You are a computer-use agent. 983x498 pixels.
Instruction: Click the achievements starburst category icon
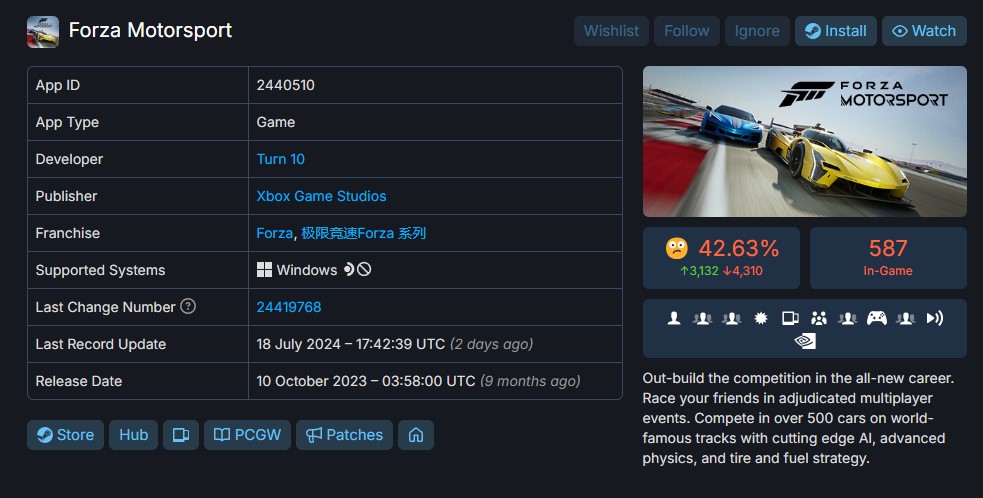pyautogui.click(x=760, y=319)
